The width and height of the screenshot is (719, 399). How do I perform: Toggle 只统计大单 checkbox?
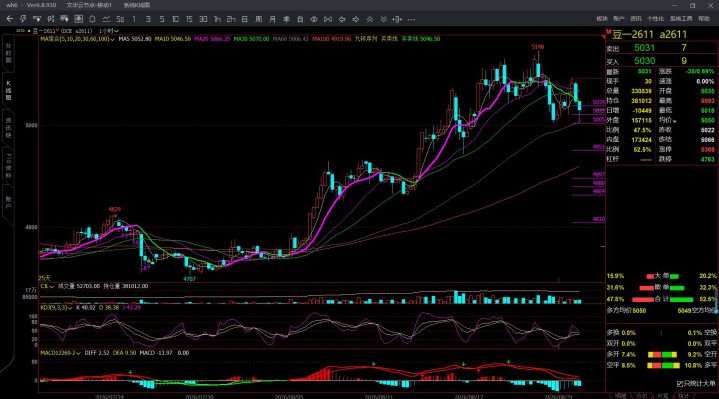(680, 383)
